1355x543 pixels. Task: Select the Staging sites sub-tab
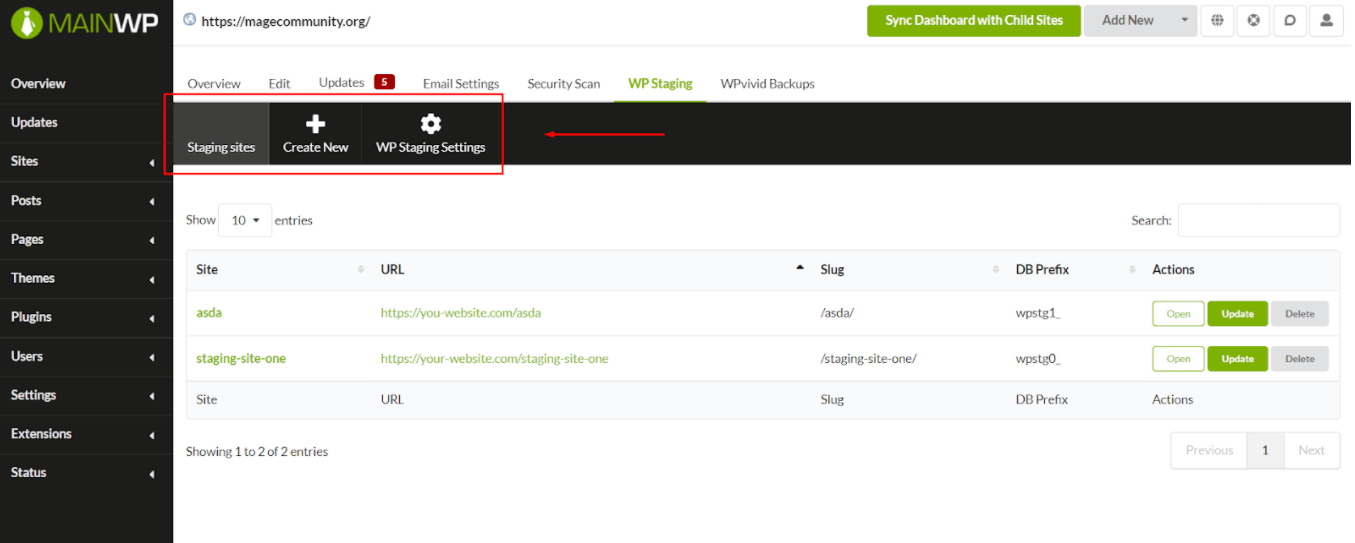221,134
